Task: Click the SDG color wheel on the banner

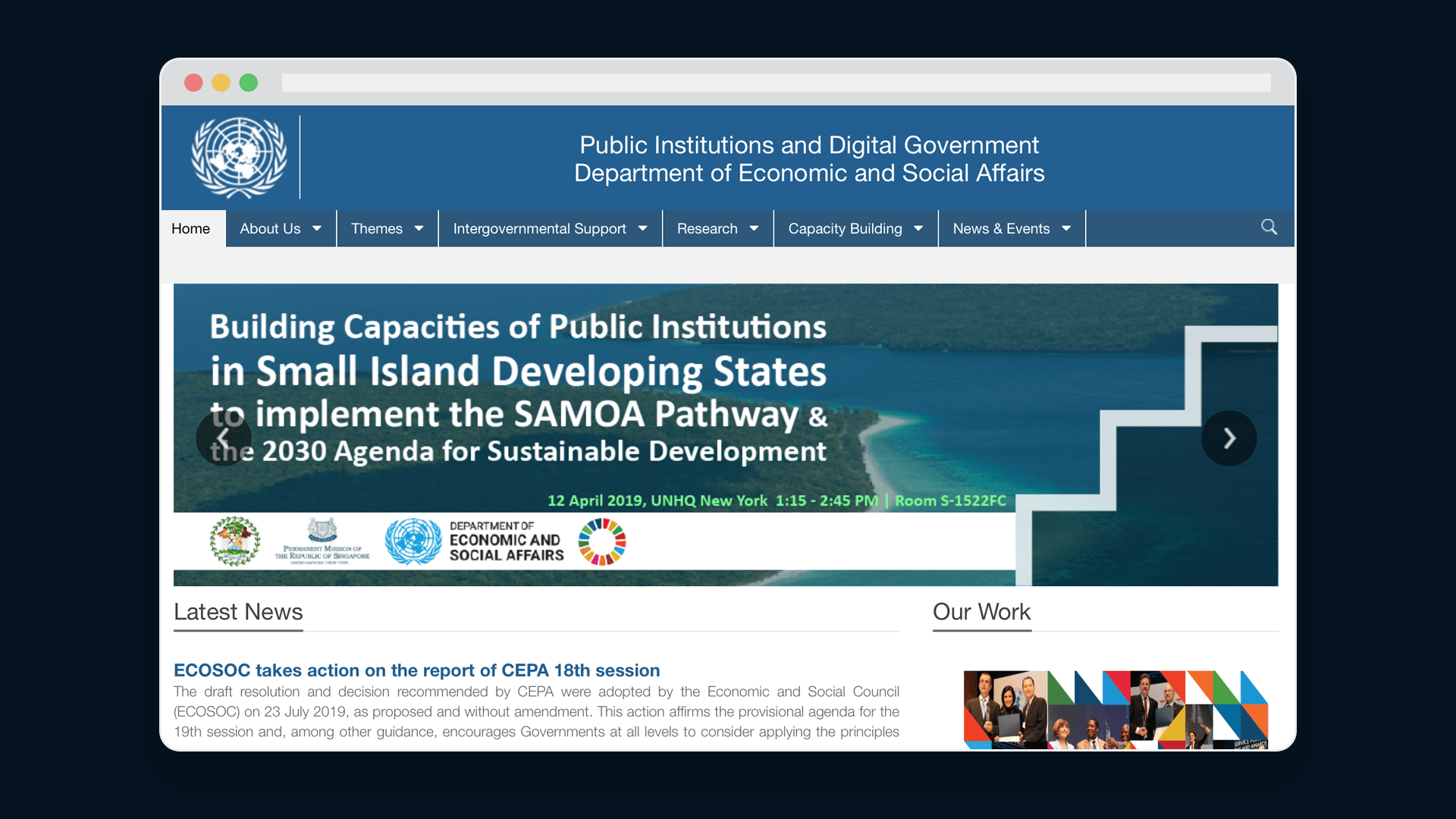Action: tap(604, 541)
